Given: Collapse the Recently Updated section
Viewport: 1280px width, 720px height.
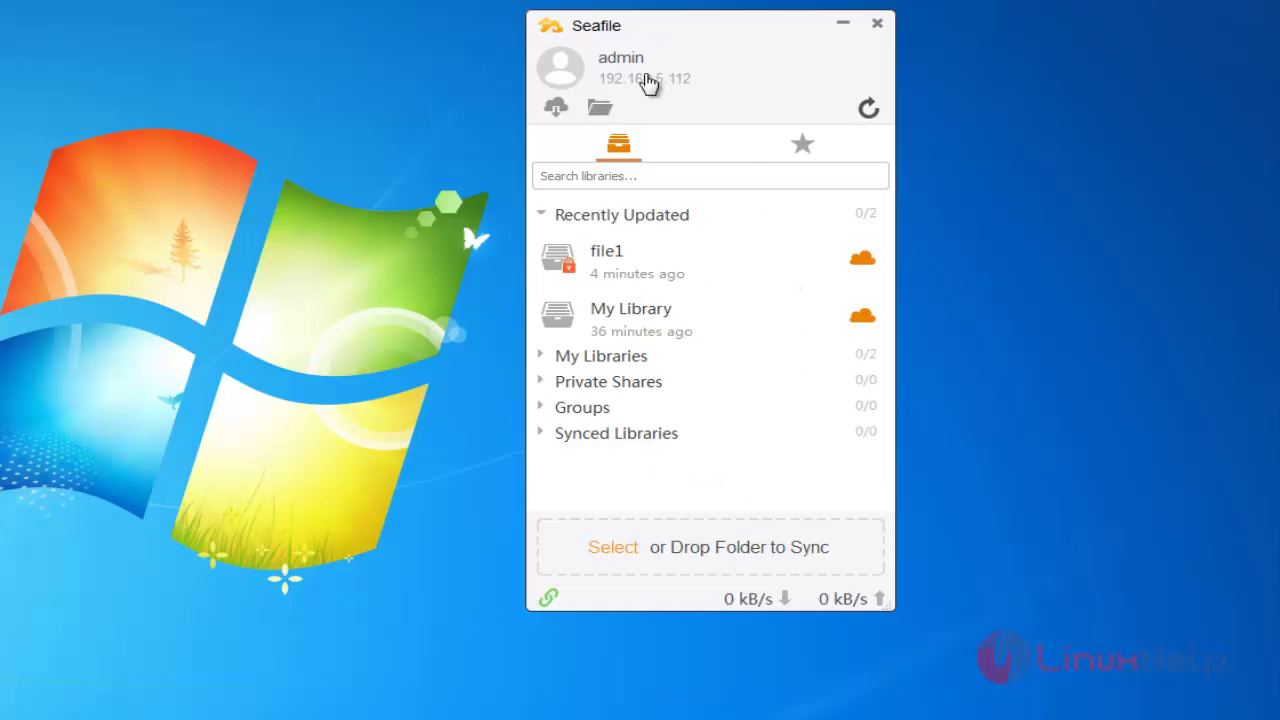Looking at the screenshot, I should click(541, 213).
